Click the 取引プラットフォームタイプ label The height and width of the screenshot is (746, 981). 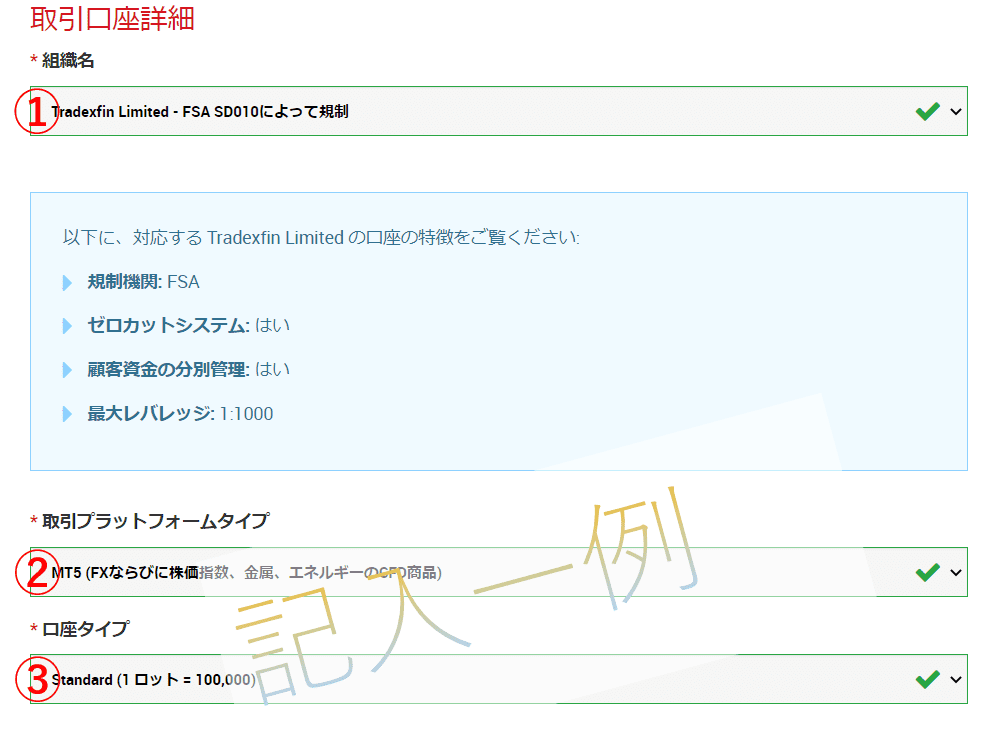coord(155,521)
